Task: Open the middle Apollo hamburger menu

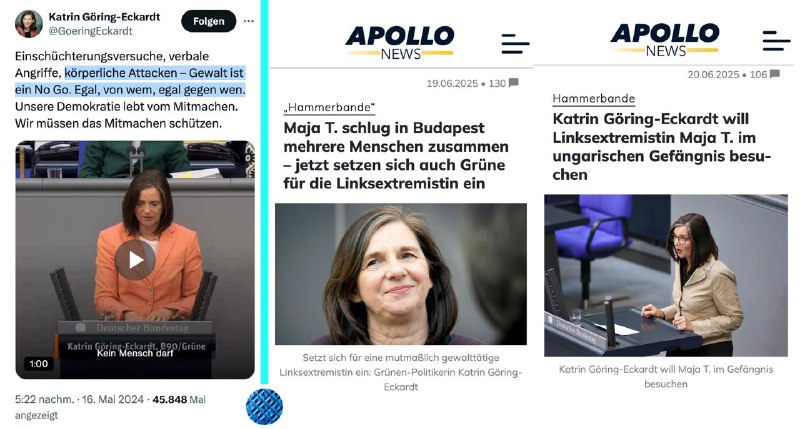Action: point(515,44)
